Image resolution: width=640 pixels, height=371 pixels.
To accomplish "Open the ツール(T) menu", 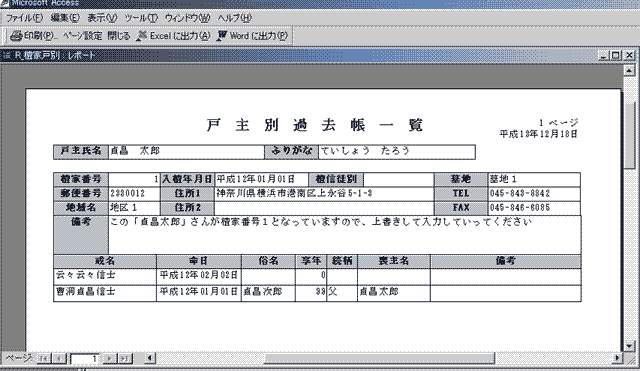I will pos(141,18).
